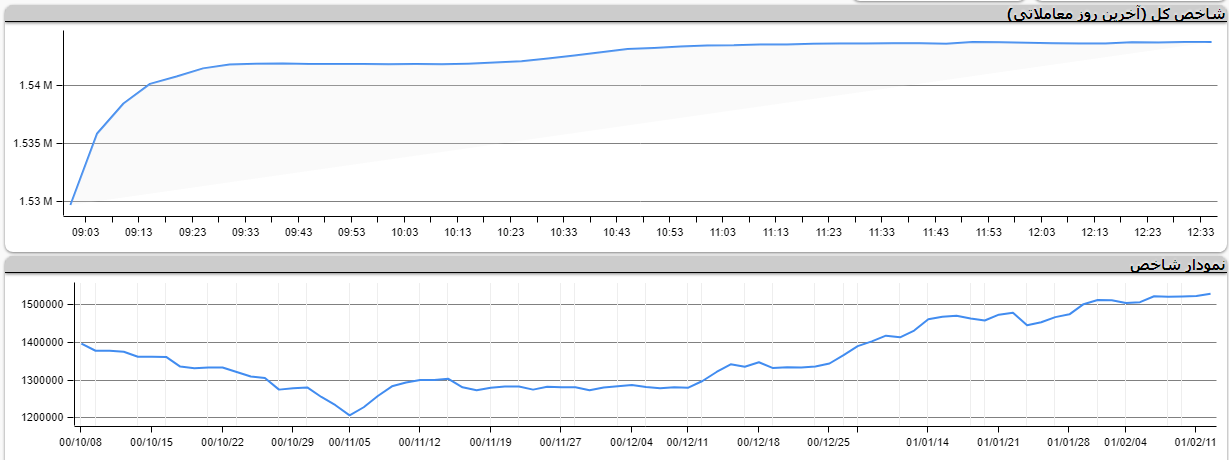Click the 1.53 M y-axis label

[x=35, y=202]
